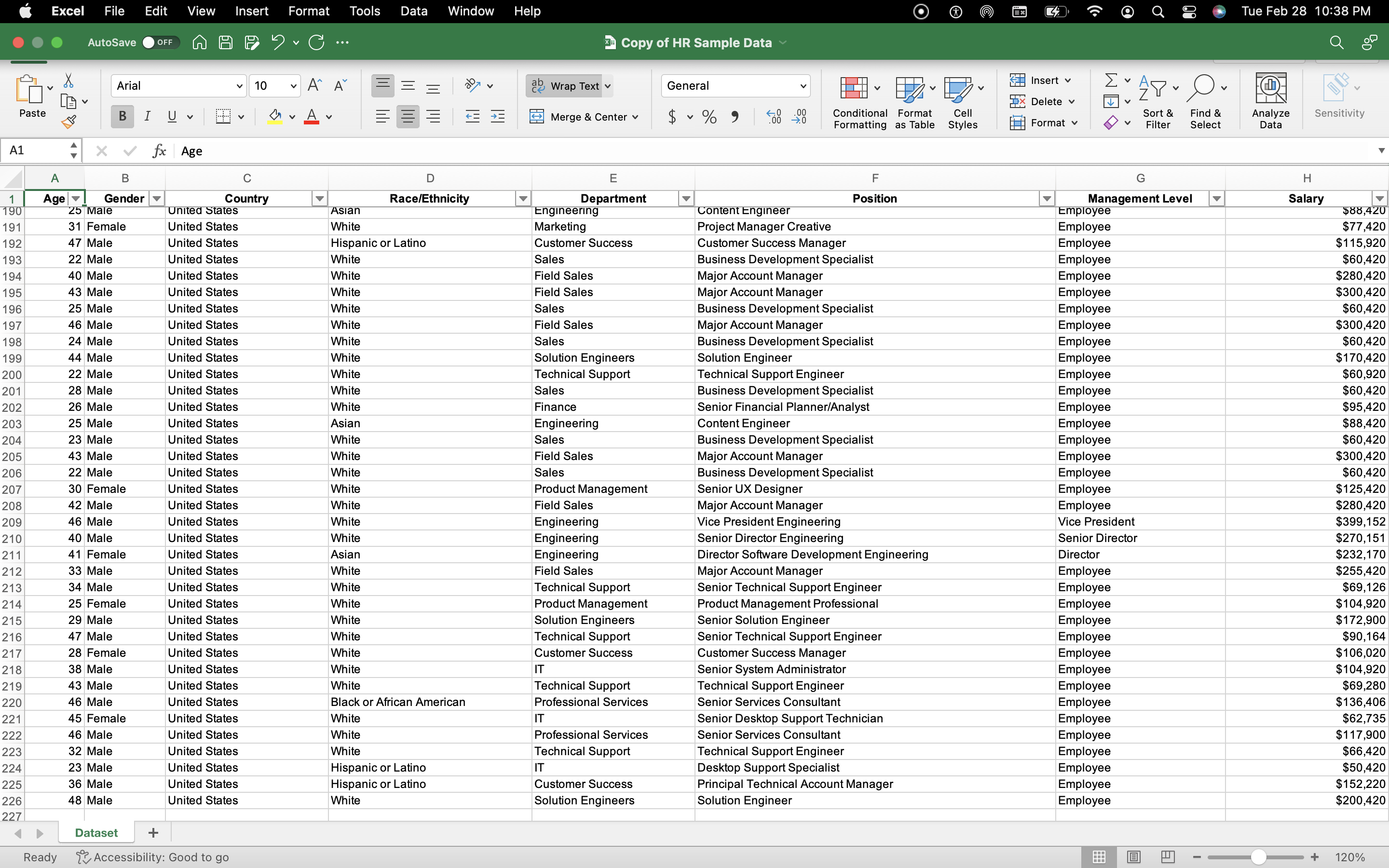1389x868 pixels.
Task: Click inside the formula bar field
Action: (746, 151)
